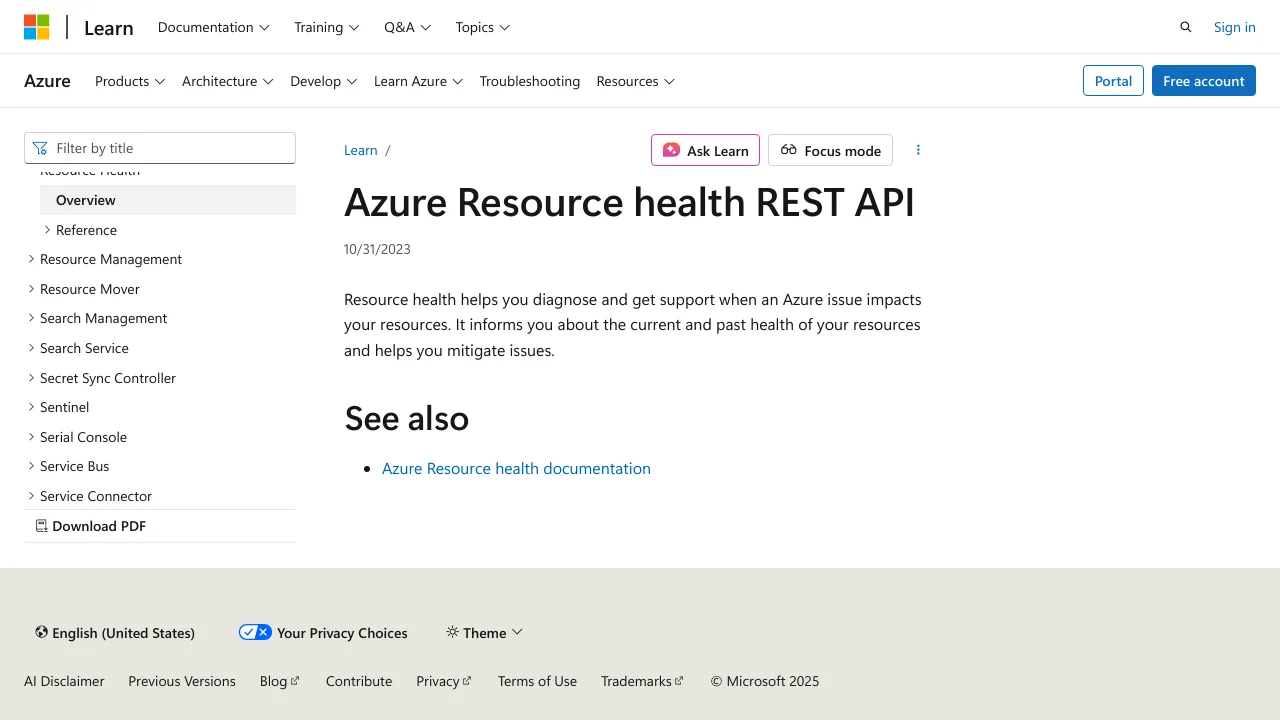Expand the Service Bus node

pos(31,466)
